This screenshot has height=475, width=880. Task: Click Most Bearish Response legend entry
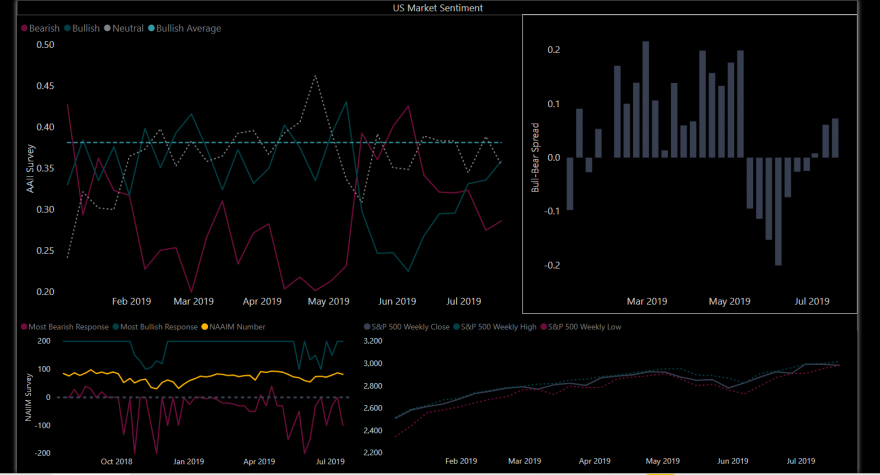pos(65,327)
